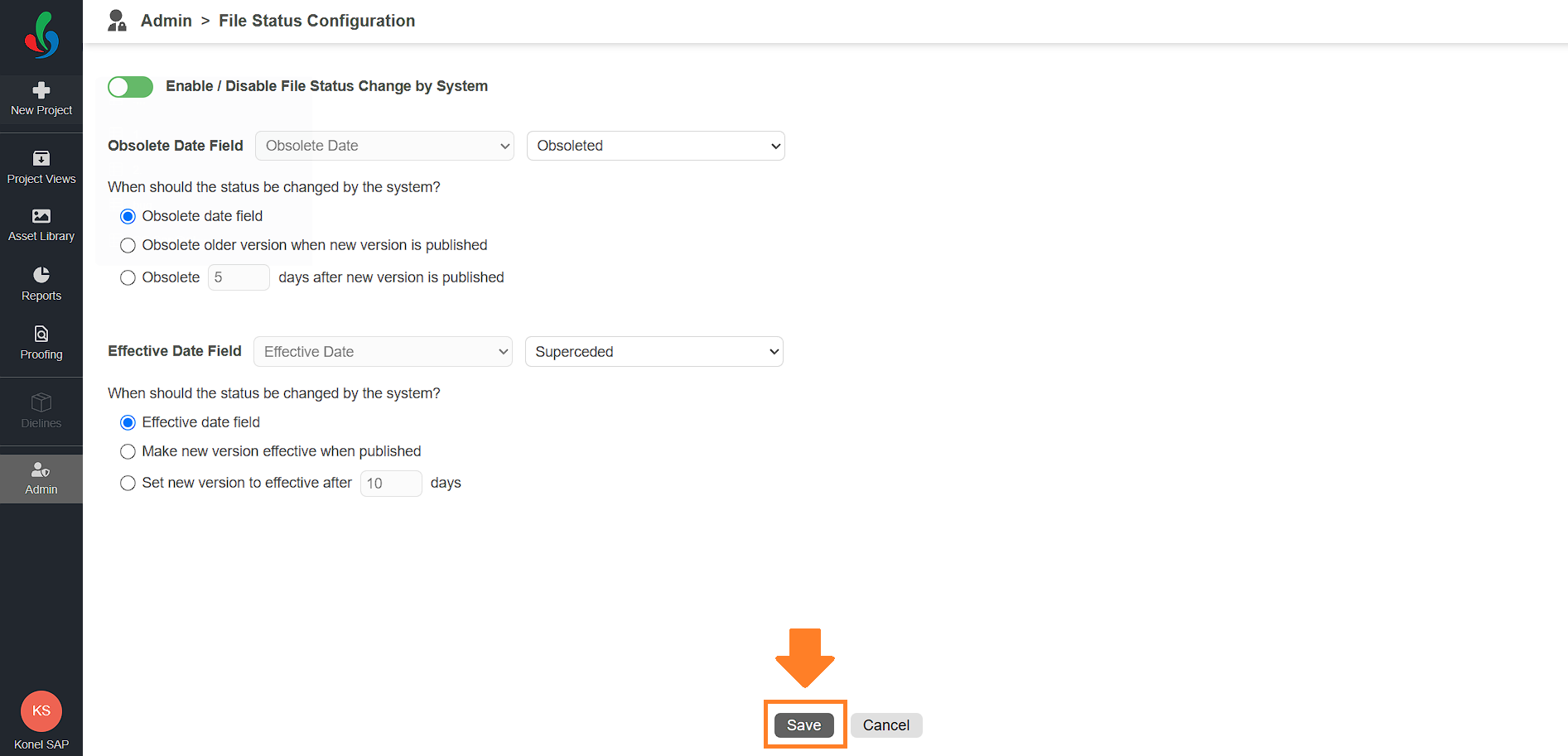Select Set new version effective after days
1568x756 pixels.
pos(128,484)
